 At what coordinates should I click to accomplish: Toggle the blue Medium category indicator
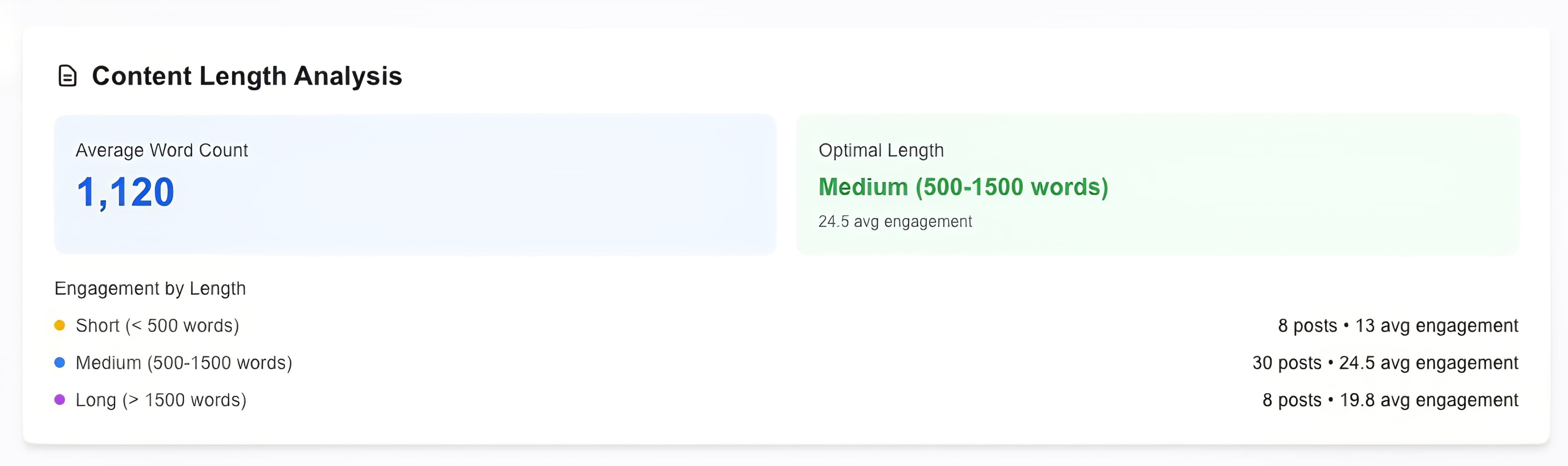point(59,363)
